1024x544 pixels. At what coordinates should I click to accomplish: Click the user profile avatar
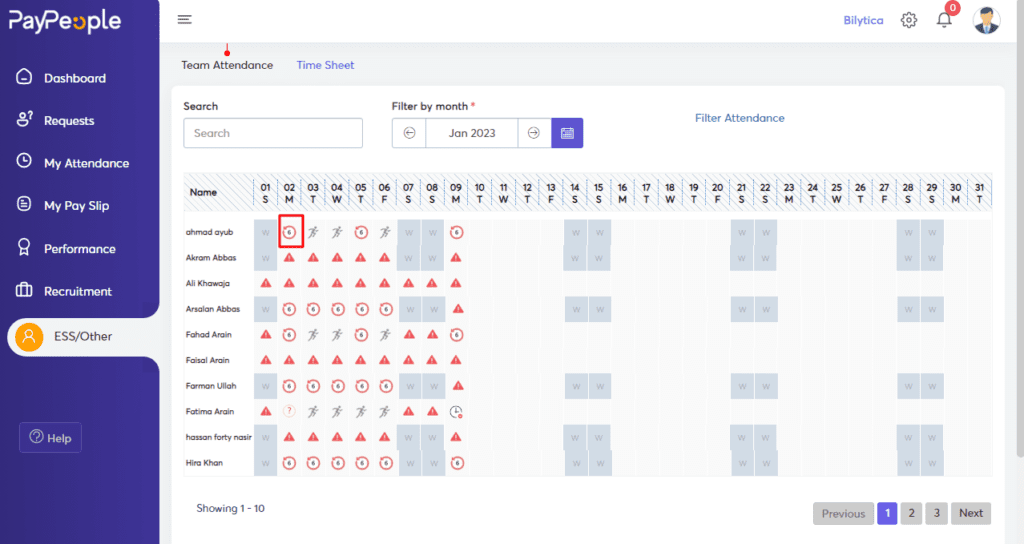986,20
